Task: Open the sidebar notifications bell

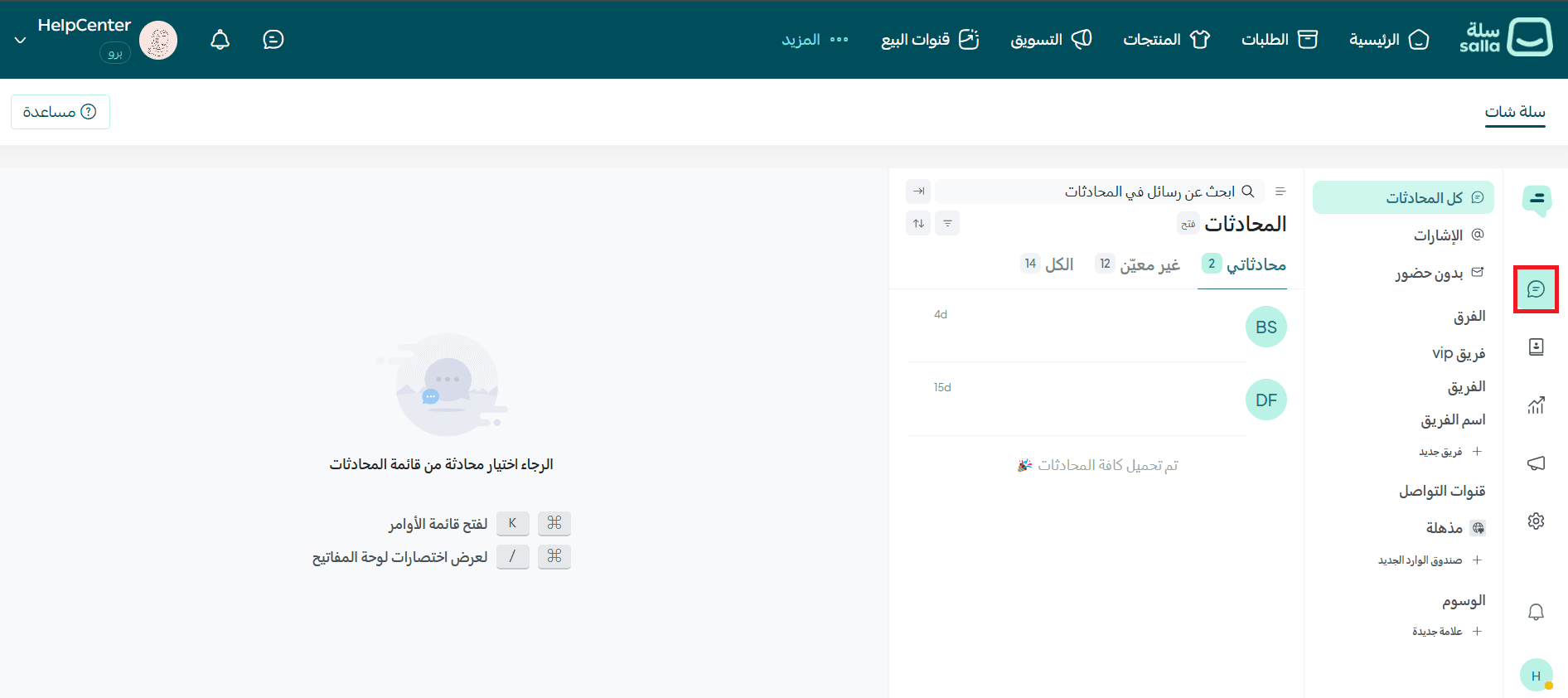Action: coord(1536,612)
